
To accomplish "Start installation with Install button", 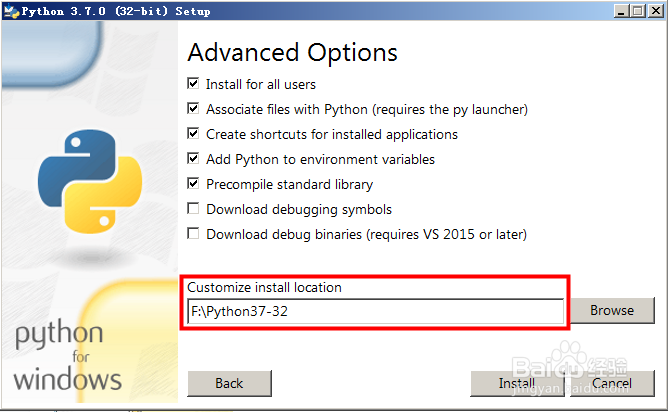I will [517, 383].
